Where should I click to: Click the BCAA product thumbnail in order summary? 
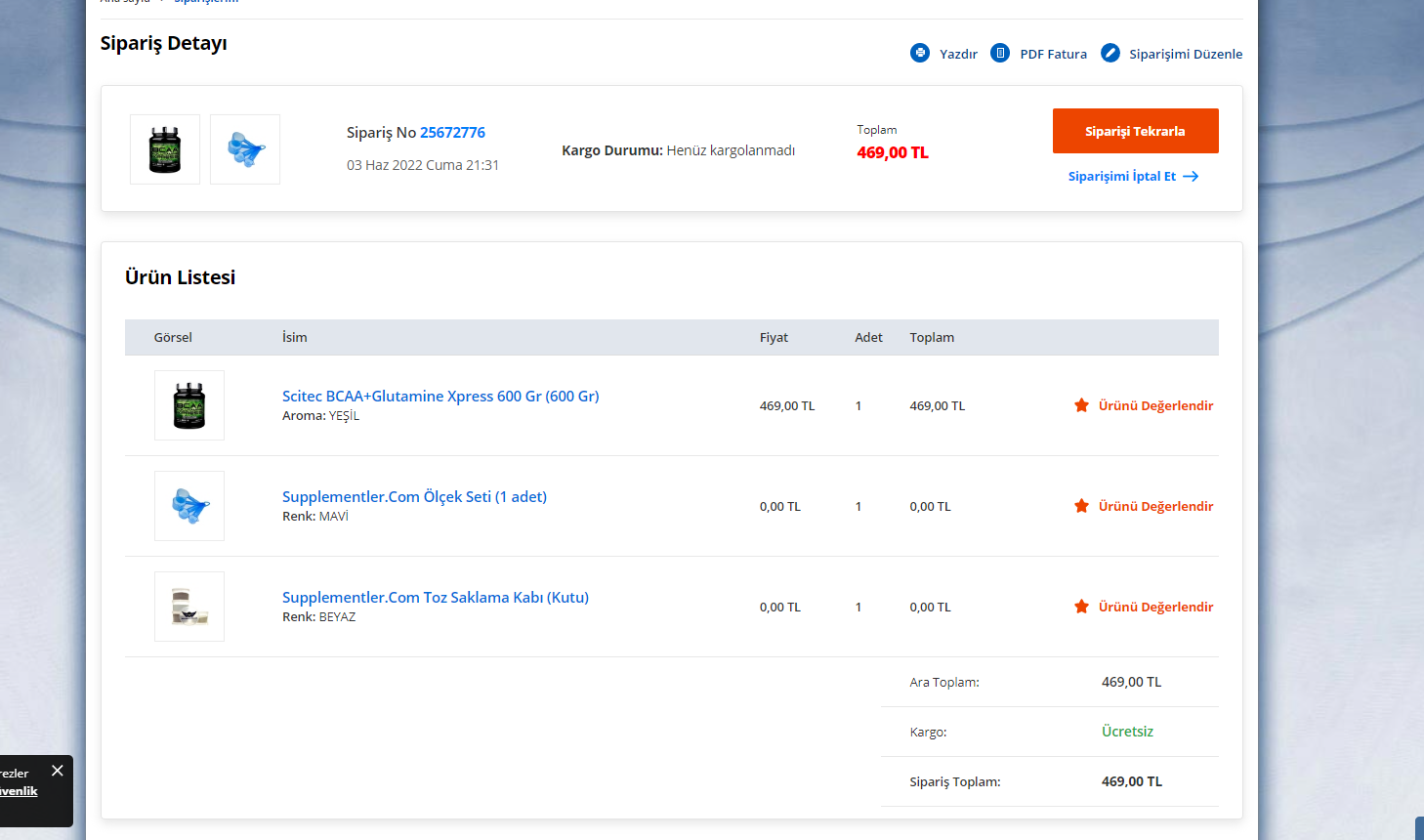click(165, 149)
